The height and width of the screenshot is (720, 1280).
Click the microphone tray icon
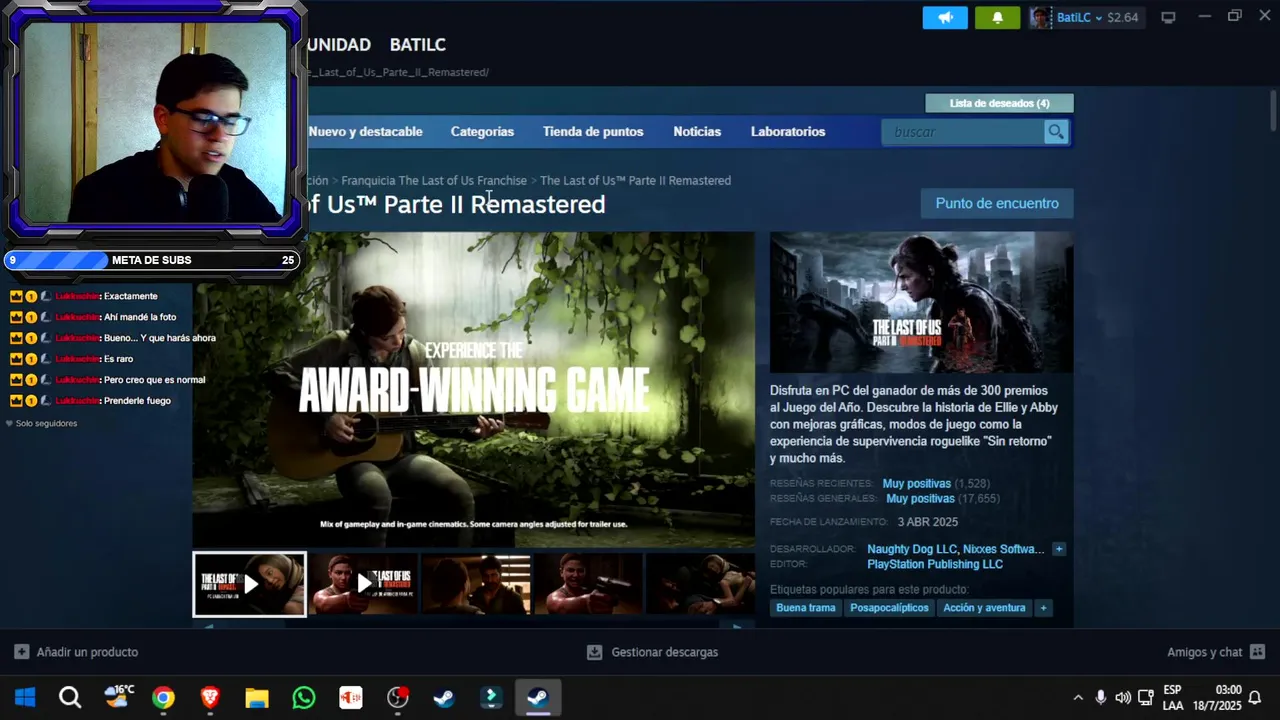click(1100, 697)
